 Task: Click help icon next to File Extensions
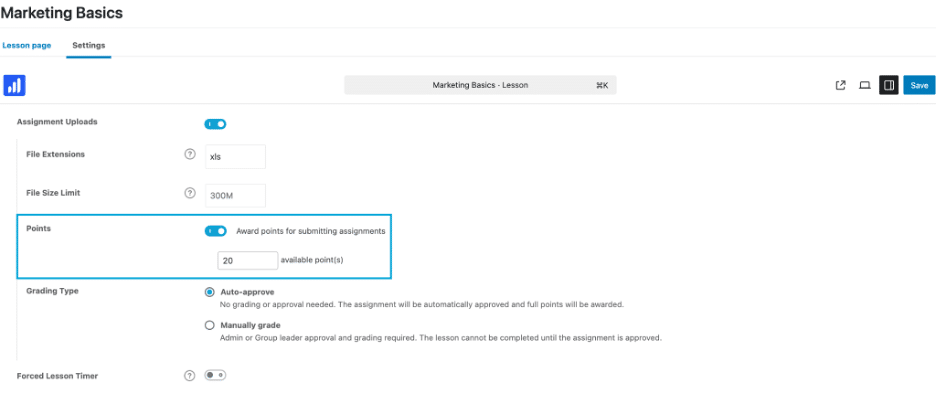190,154
